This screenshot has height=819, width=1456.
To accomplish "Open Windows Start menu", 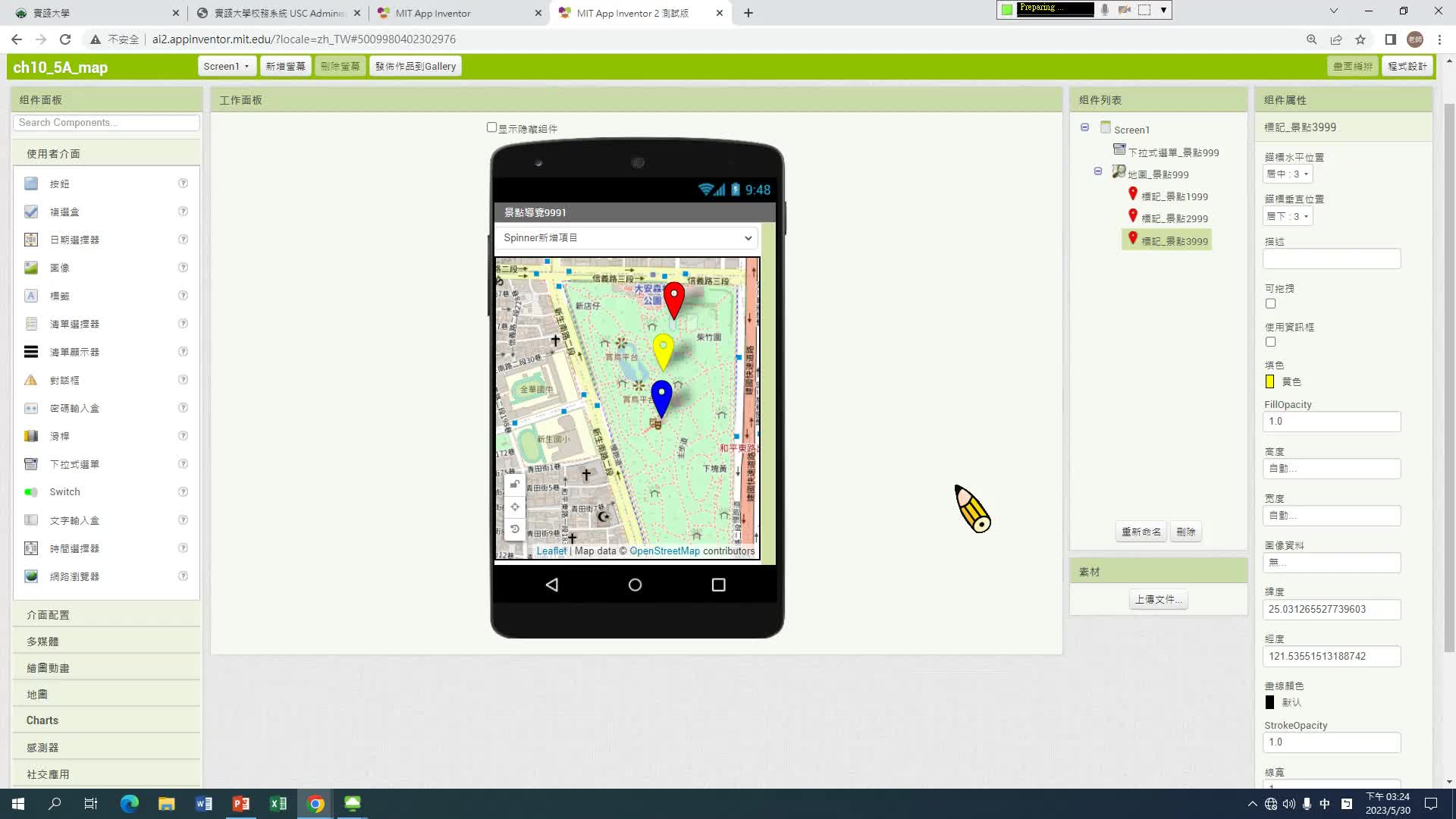I will pyautogui.click(x=18, y=804).
